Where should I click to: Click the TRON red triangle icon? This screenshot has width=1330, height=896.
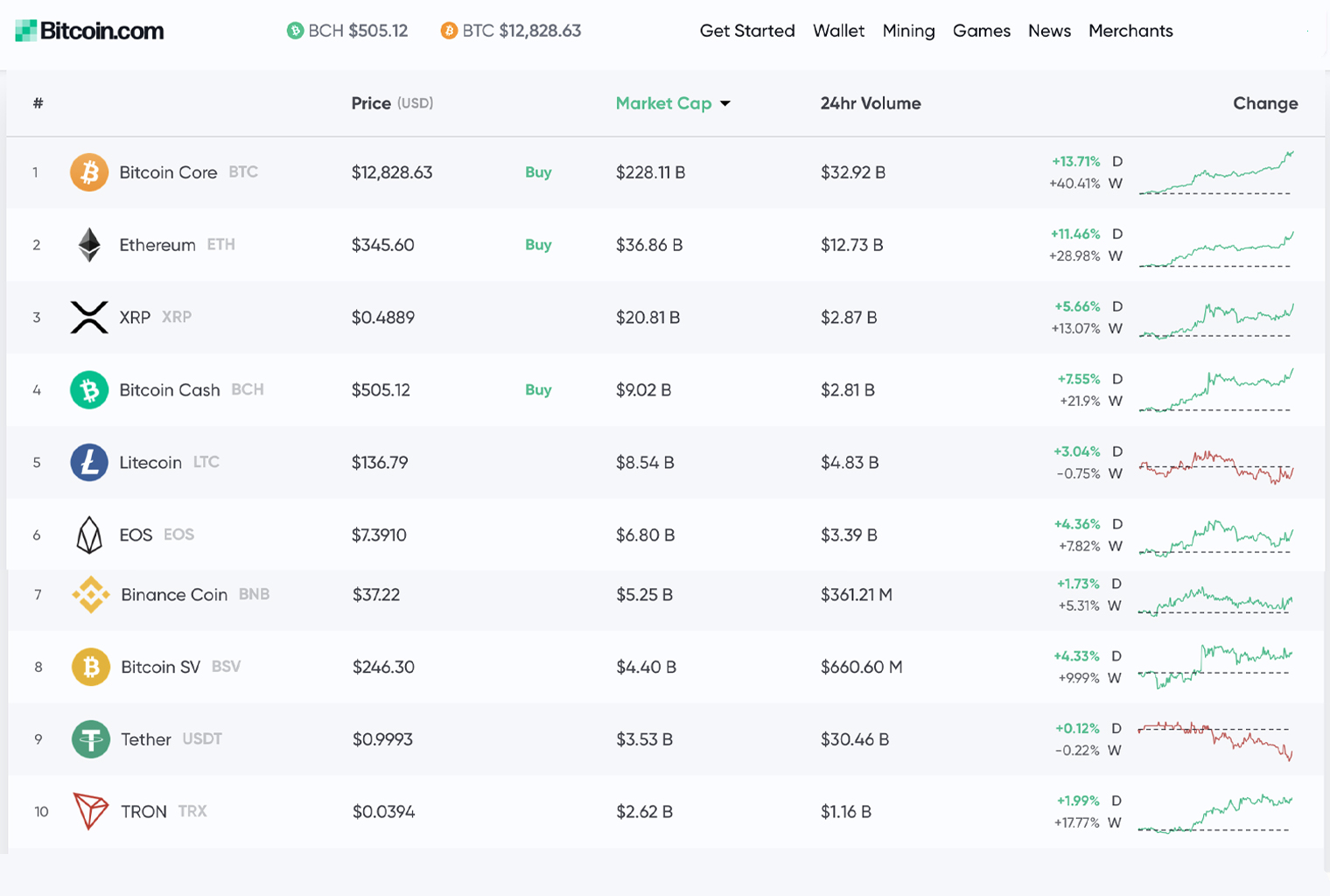click(x=91, y=811)
